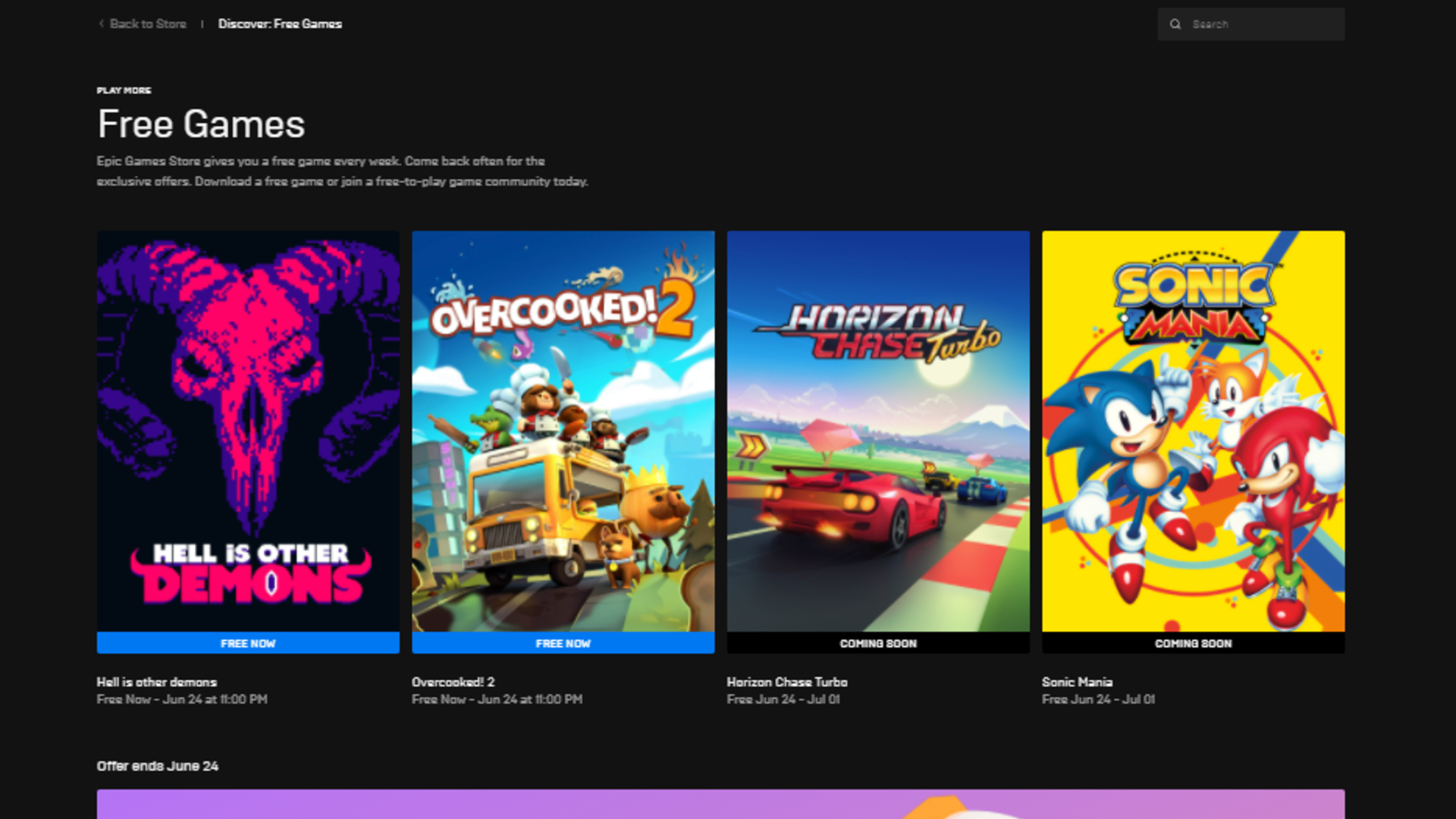Click Free Now bar under Hell is Other Demons
This screenshot has height=819, width=1456.
tap(248, 643)
